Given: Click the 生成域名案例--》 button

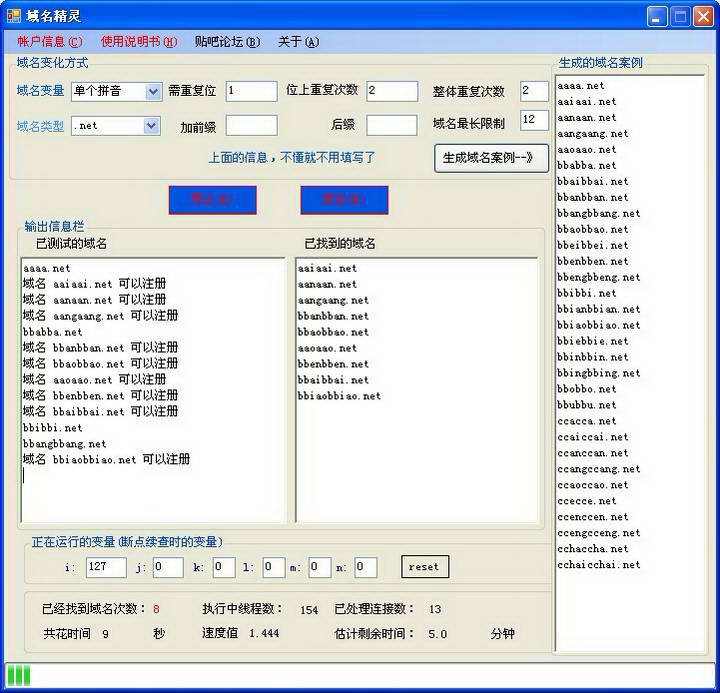Looking at the screenshot, I should pyautogui.click(x=491, y=158).
